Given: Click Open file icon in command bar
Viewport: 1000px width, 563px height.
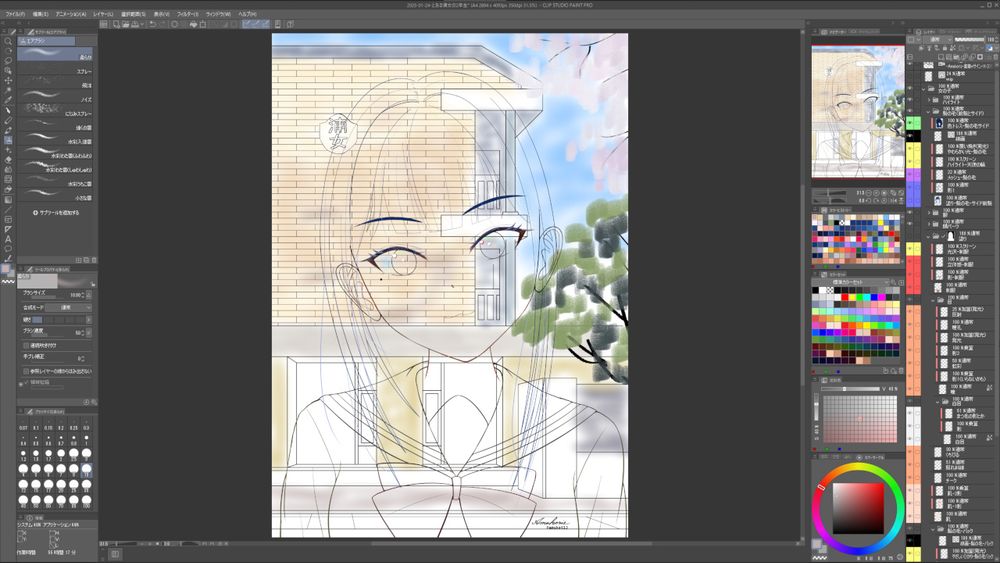Looking at the screenshot, I should (x=126, y=24).
